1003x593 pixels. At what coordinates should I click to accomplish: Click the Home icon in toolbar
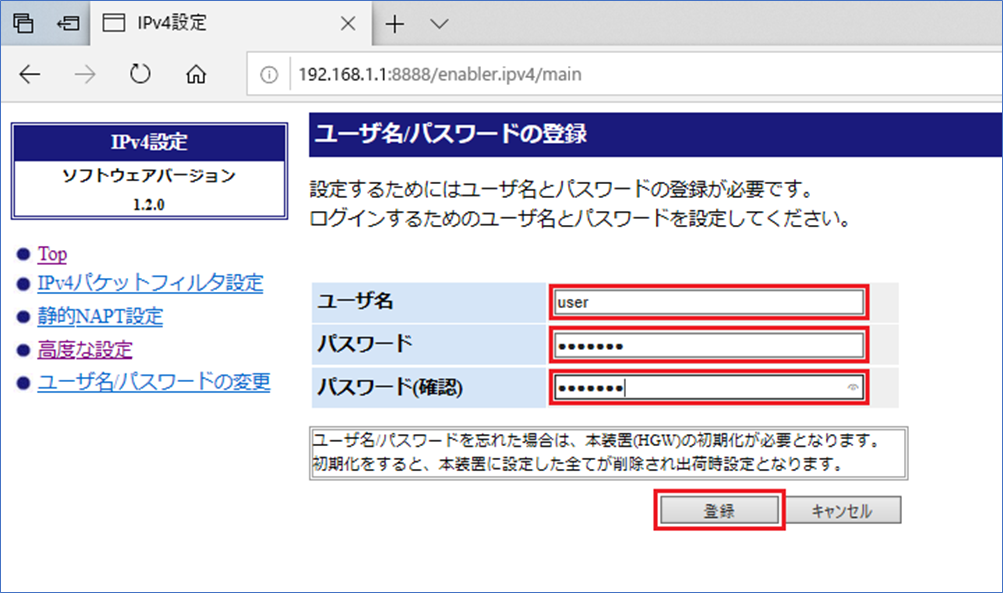coord(196,75)
